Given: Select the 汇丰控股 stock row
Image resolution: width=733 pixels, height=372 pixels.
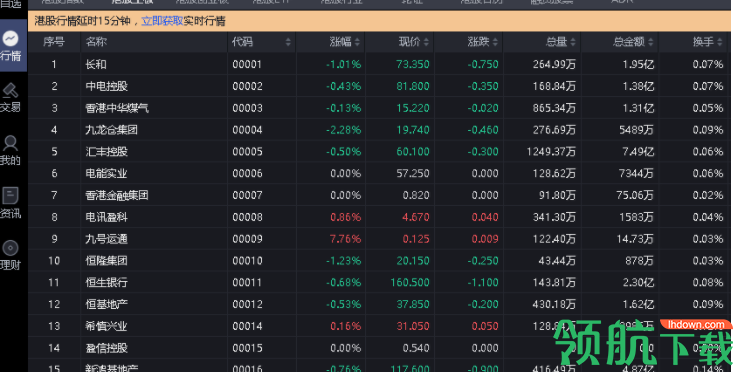Looking at the screenshot, I should (379, 151).
